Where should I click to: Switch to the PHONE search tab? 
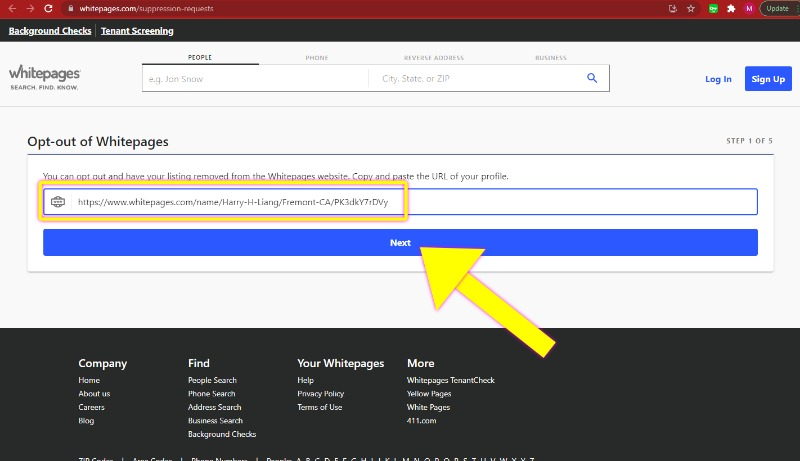tap(317, 58)
